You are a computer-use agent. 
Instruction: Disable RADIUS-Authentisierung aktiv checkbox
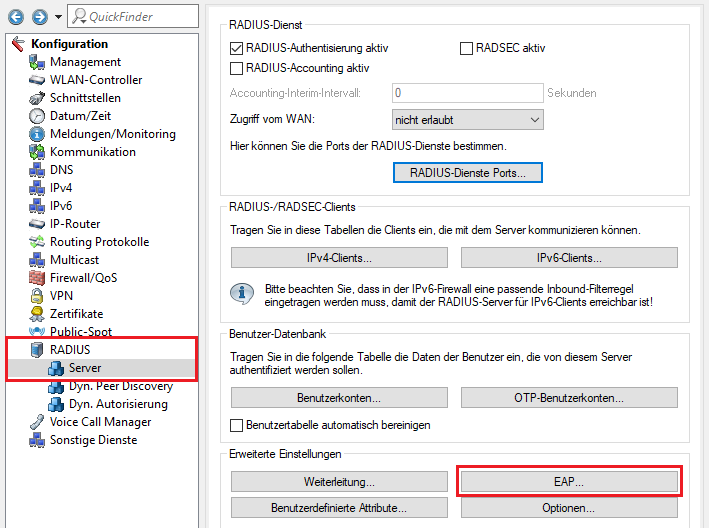236,48
